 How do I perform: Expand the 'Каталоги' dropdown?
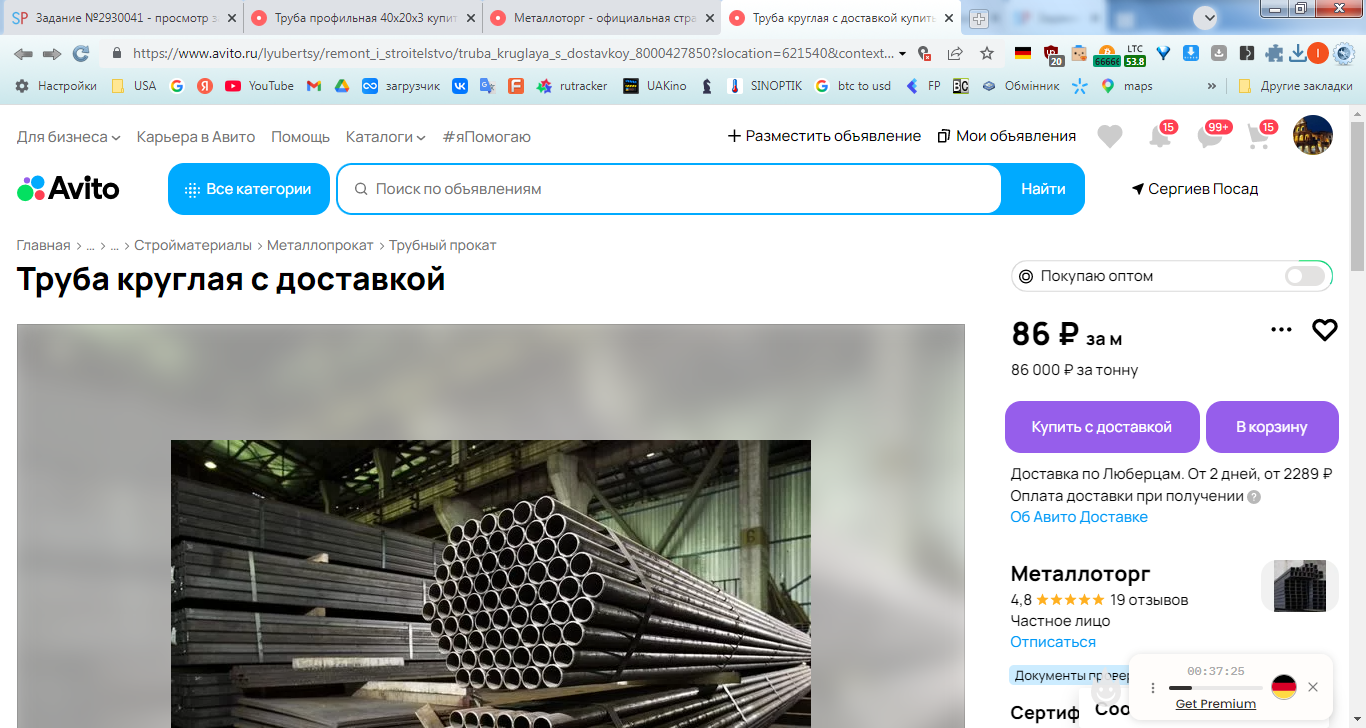[386, 136]
